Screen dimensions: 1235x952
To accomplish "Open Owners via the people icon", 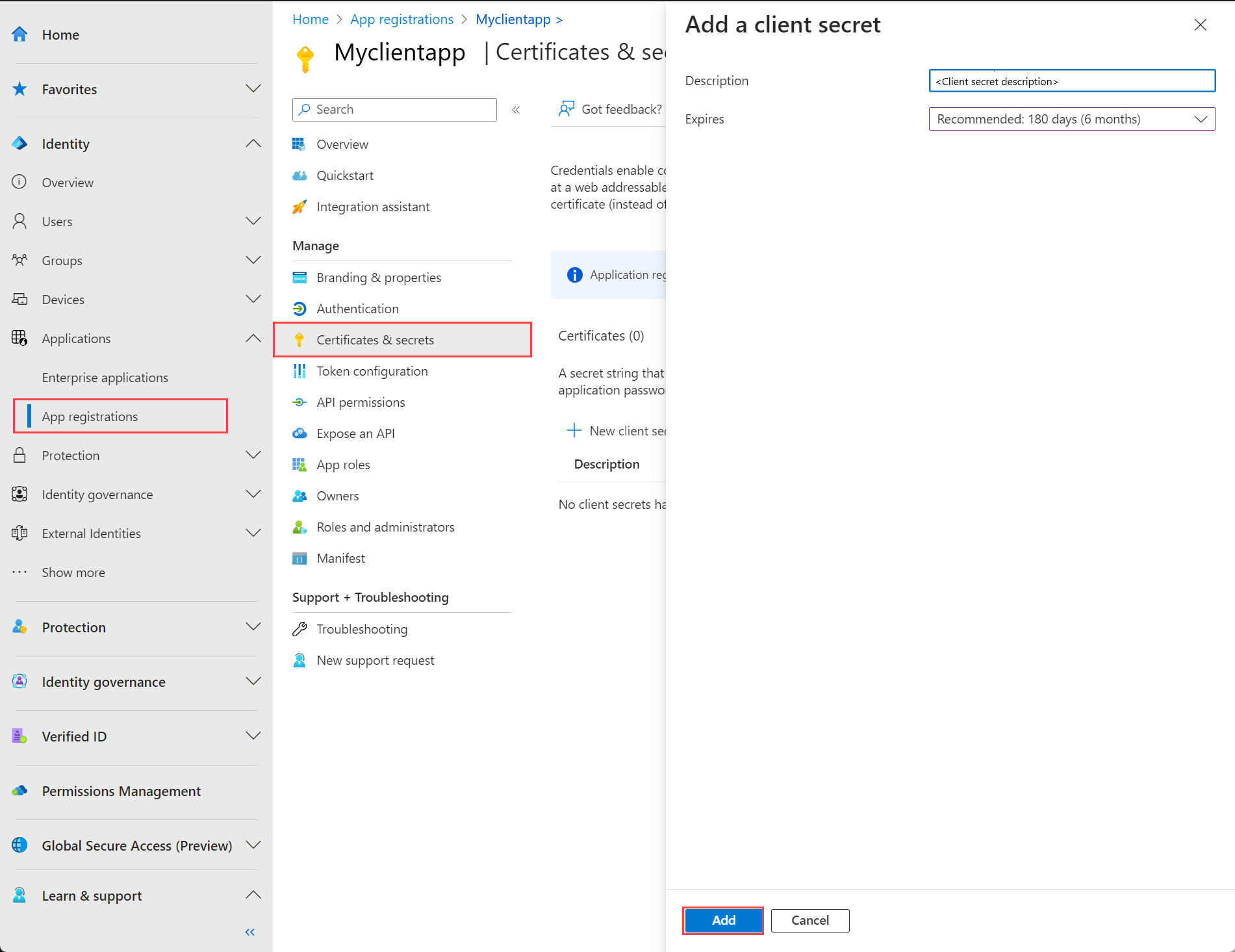I will pyautogui.click(x=299, y=495).
